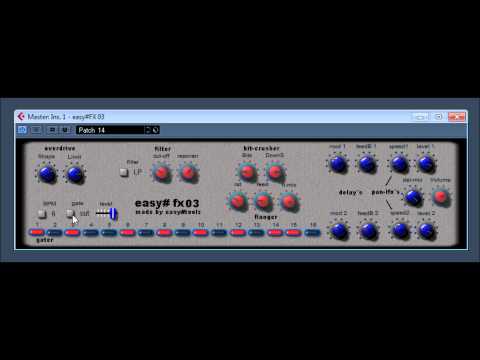Image resolution: width=480 pixels, height=360 pixels.
Task: Click the Cubase logo in title bar
Action: (x=21, y=116)
